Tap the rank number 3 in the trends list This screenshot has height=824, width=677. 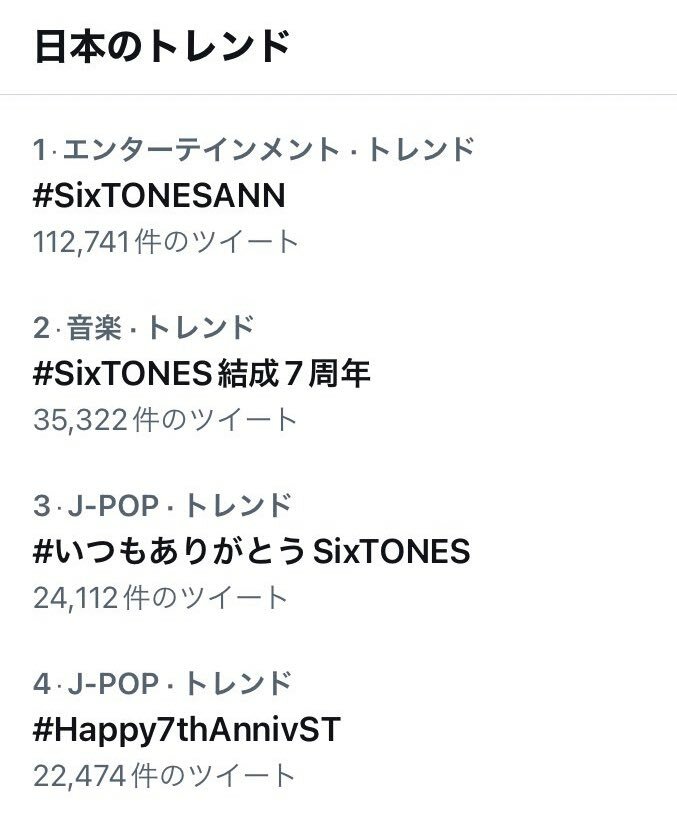coord(42,506)
